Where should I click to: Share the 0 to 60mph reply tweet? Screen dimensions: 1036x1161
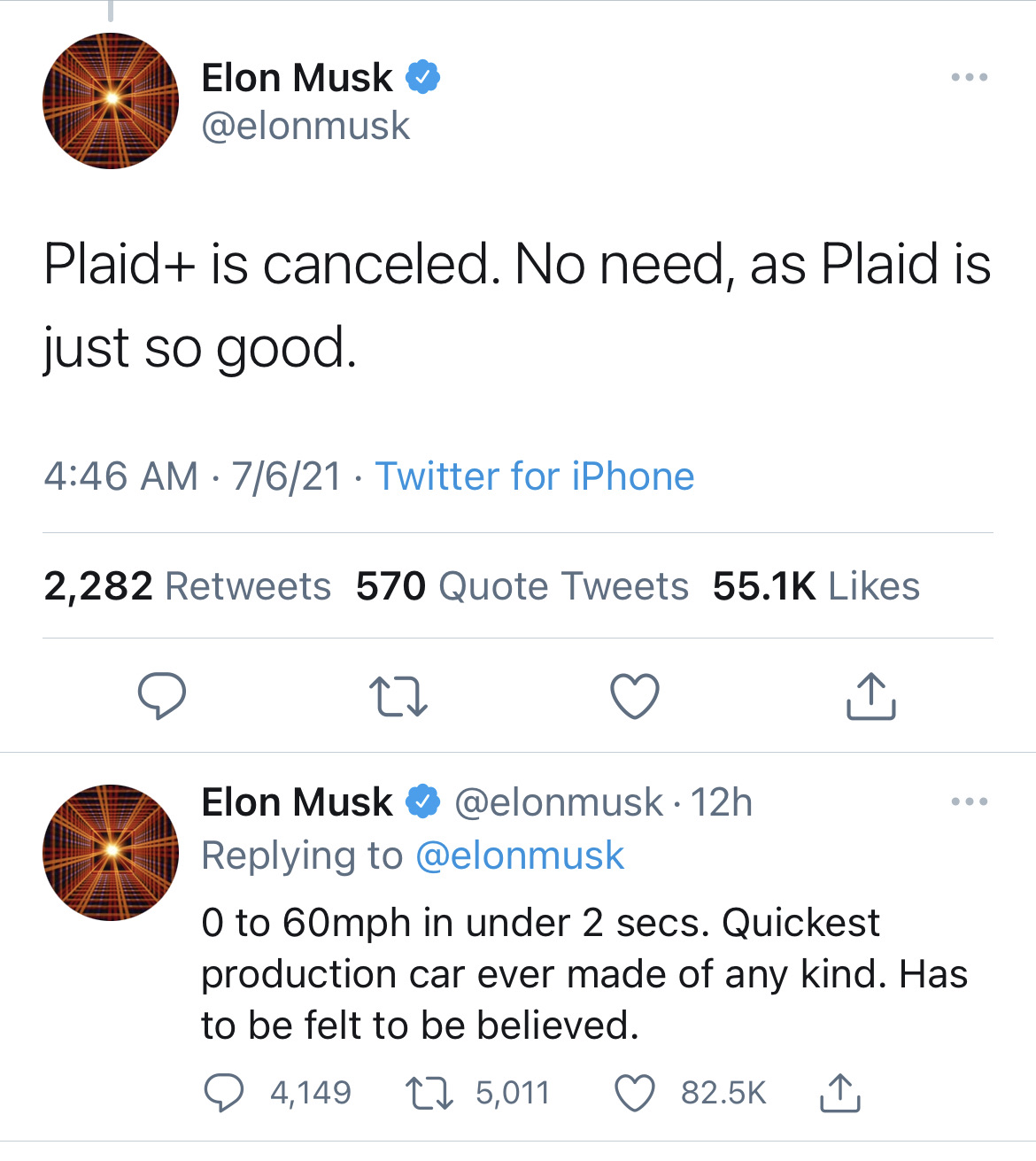[839, 1093]
